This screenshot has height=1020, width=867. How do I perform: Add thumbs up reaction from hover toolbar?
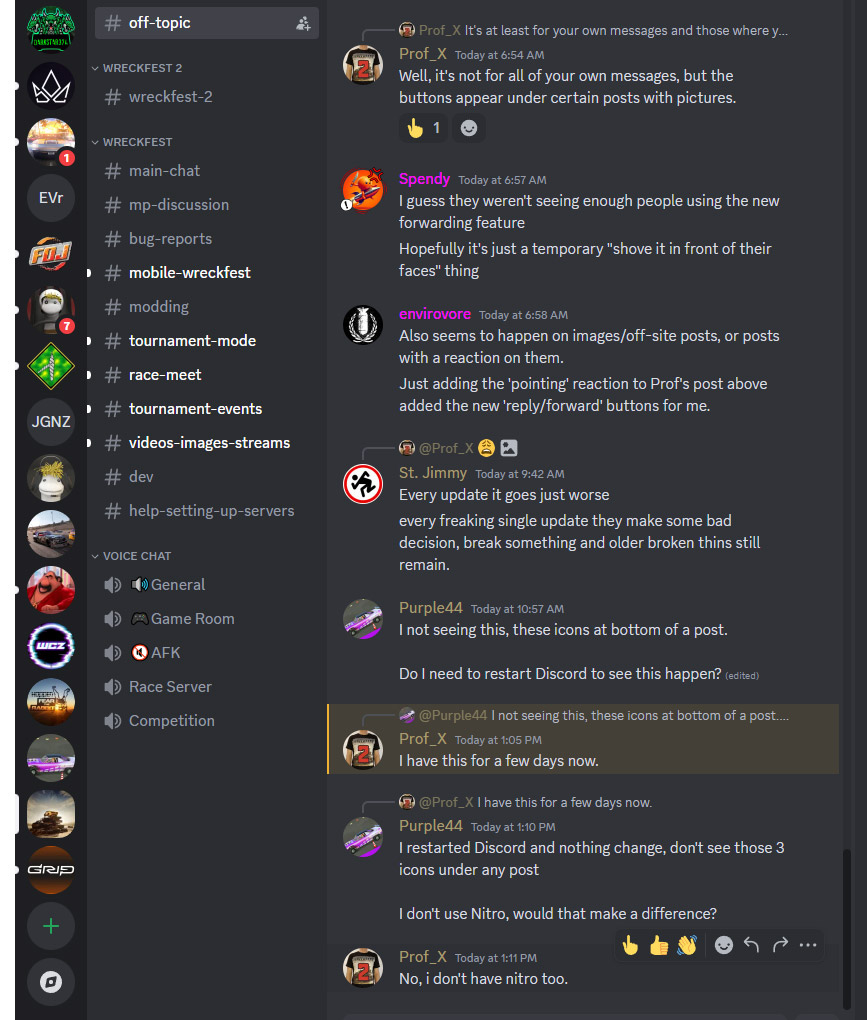(658, 945)
